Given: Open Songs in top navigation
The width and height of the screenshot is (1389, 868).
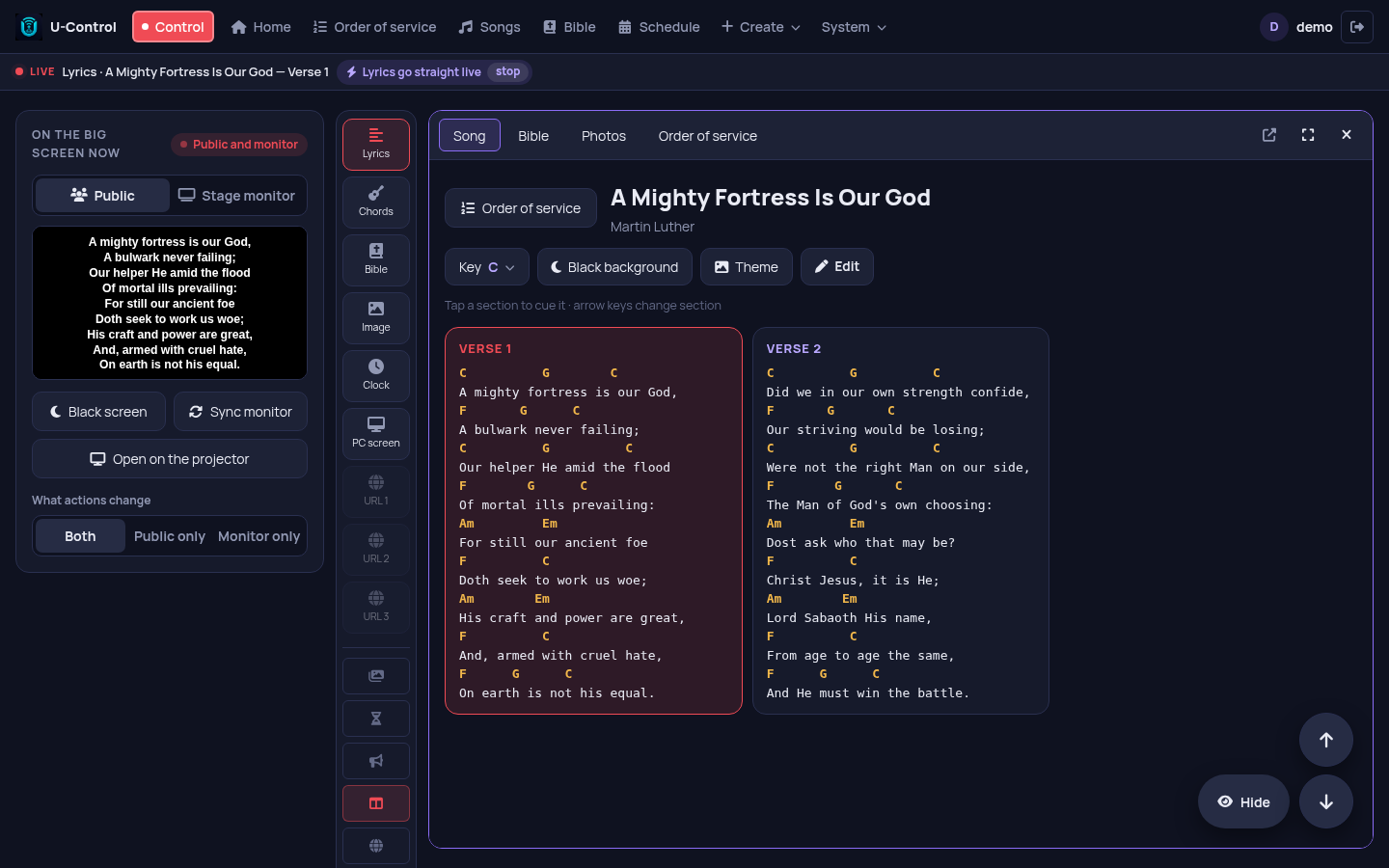Looking at the screenshot, I should pyautogui.click(x=489, y=27).
